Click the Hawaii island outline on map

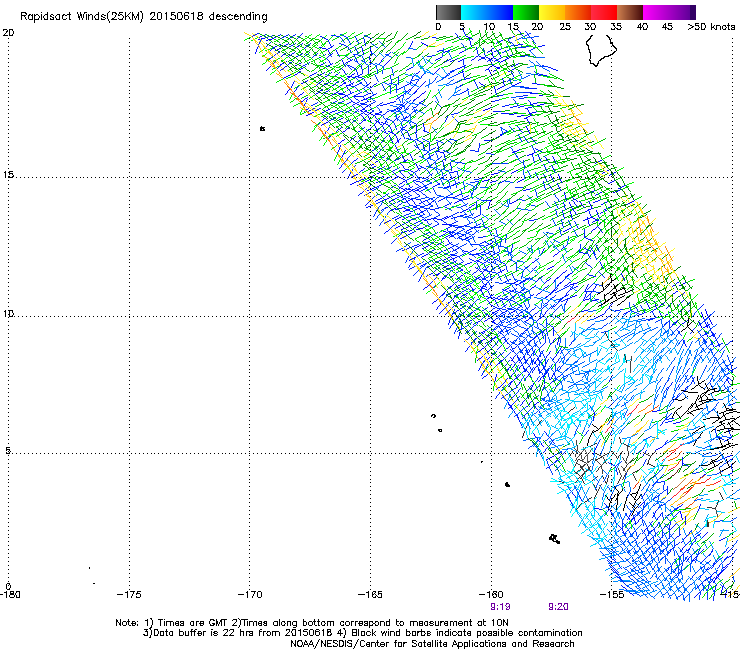coord(601,50)
